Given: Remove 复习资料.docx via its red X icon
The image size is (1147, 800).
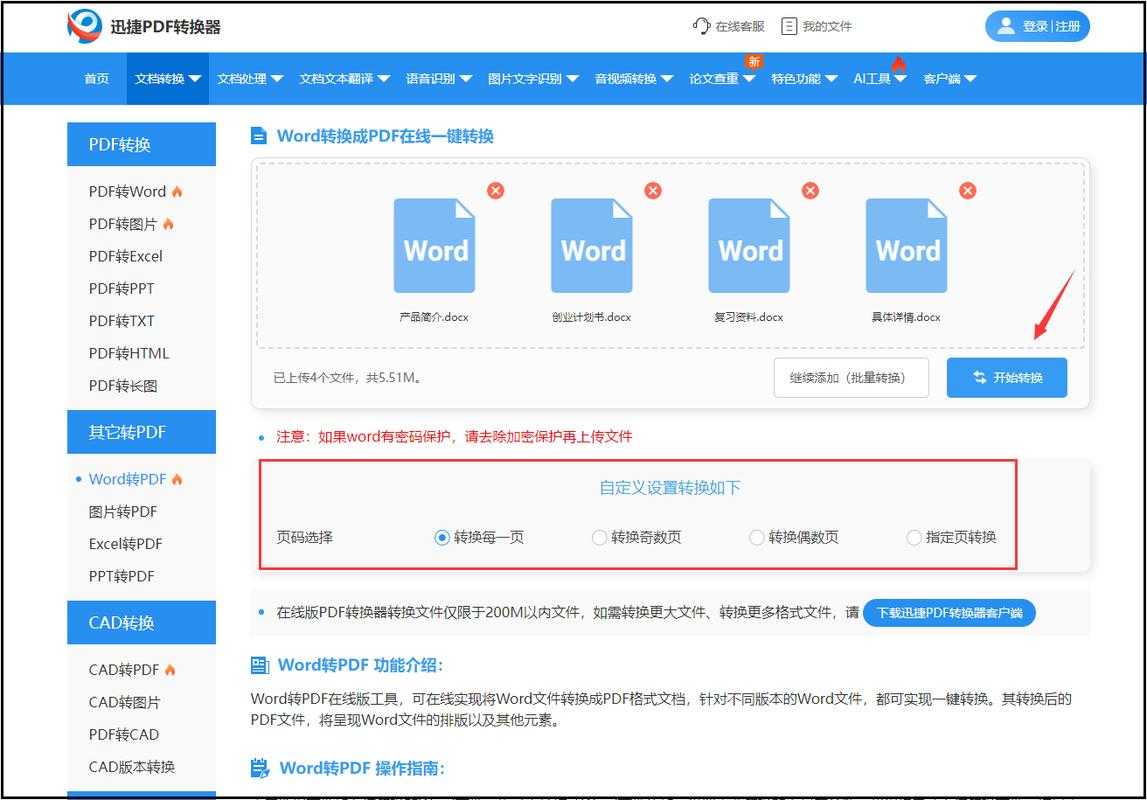Looking at the screenshot, I should pyautogui.click(x=810, y=190).
